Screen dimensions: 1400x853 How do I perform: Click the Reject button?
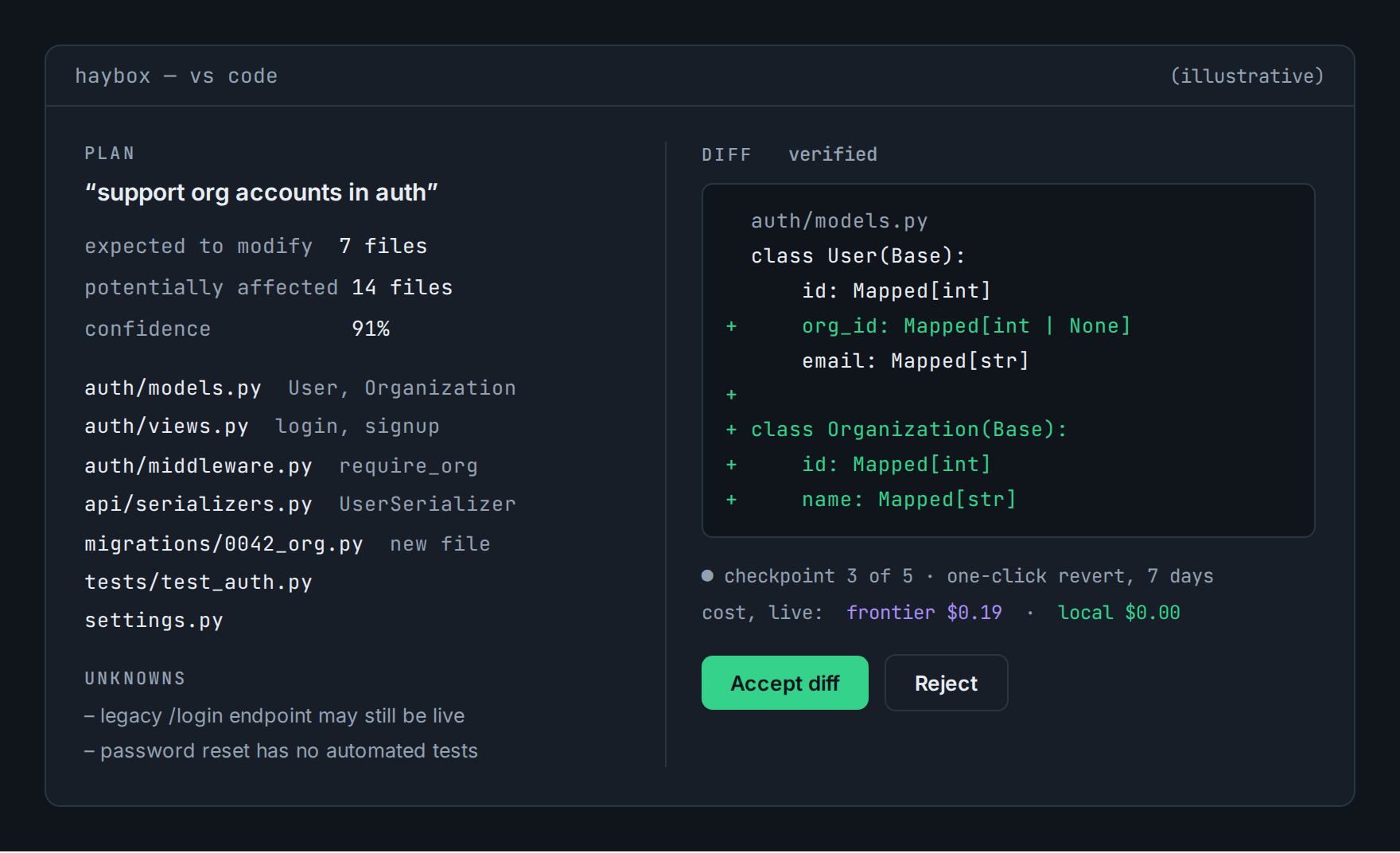tap(946, 683)
